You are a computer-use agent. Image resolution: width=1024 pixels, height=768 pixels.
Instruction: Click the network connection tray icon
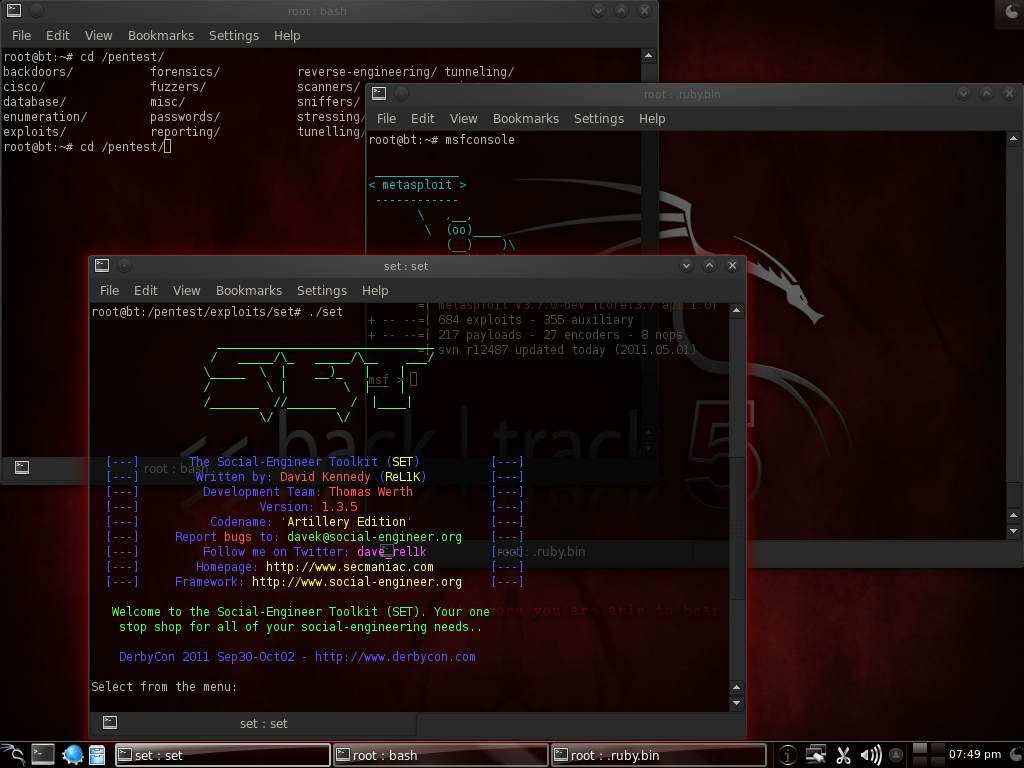click(x=816, y=755)
